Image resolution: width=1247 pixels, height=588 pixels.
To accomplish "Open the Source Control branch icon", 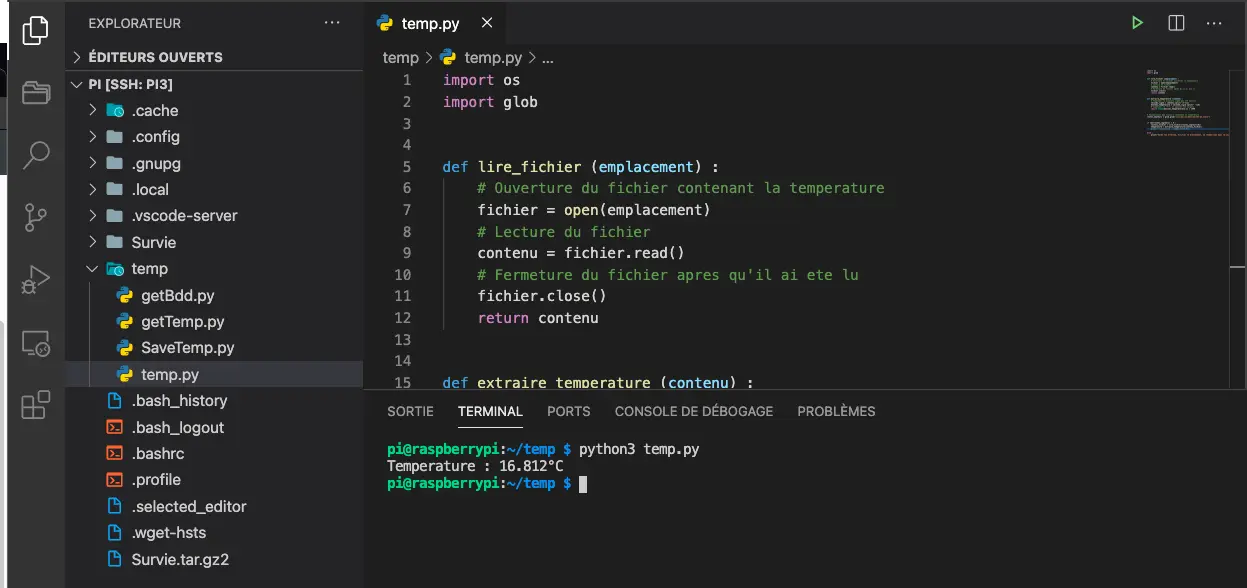I will 35,217.
